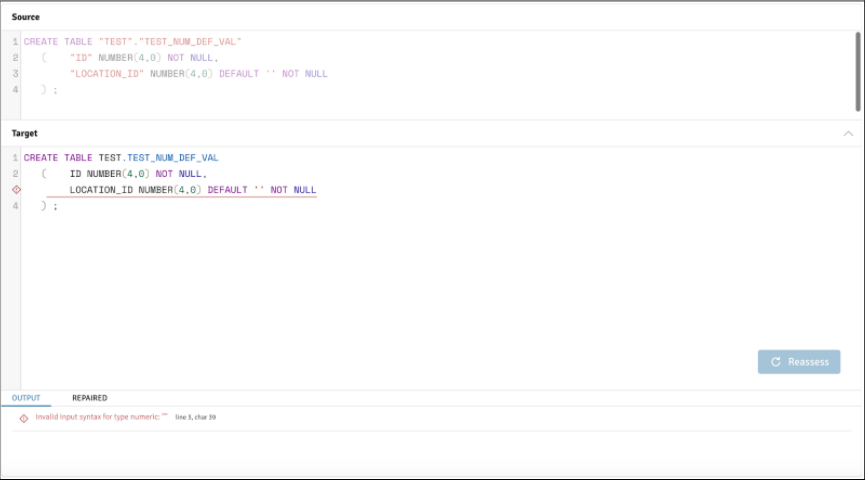This screenshot has width=865, height=480.
Task: Click line number 4 in Target gutter
Action: 15,206
